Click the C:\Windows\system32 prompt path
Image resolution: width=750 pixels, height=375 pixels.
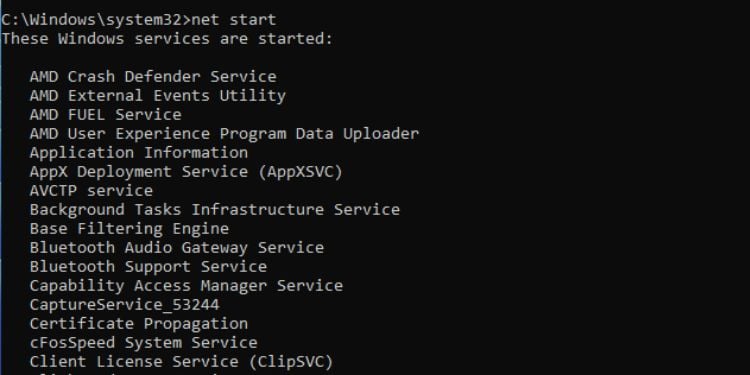click(93, 20)
